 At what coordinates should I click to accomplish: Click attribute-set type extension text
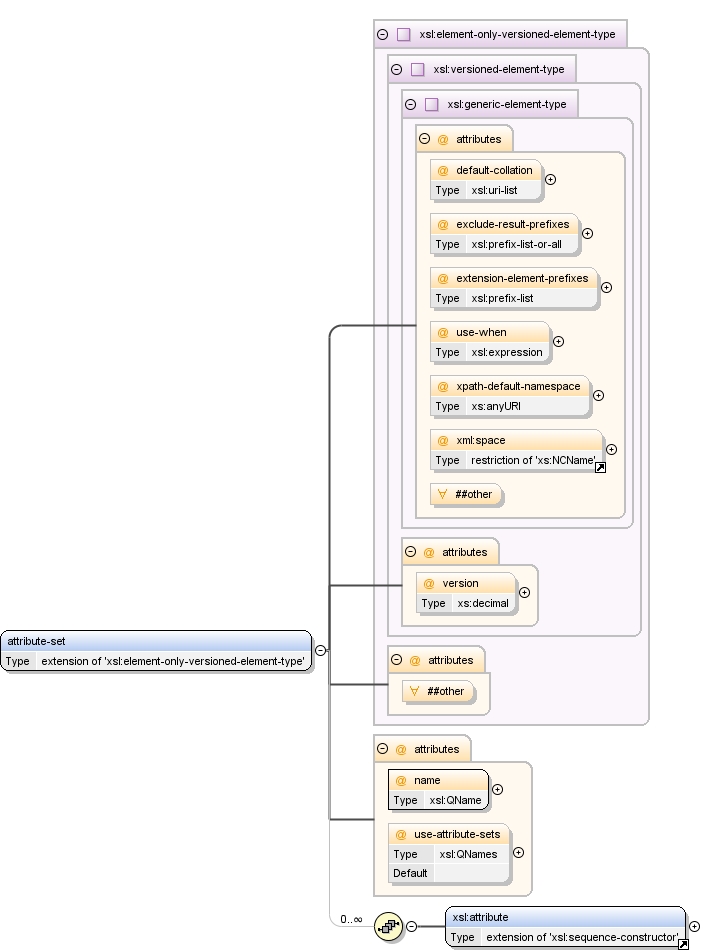click(172, 662)
